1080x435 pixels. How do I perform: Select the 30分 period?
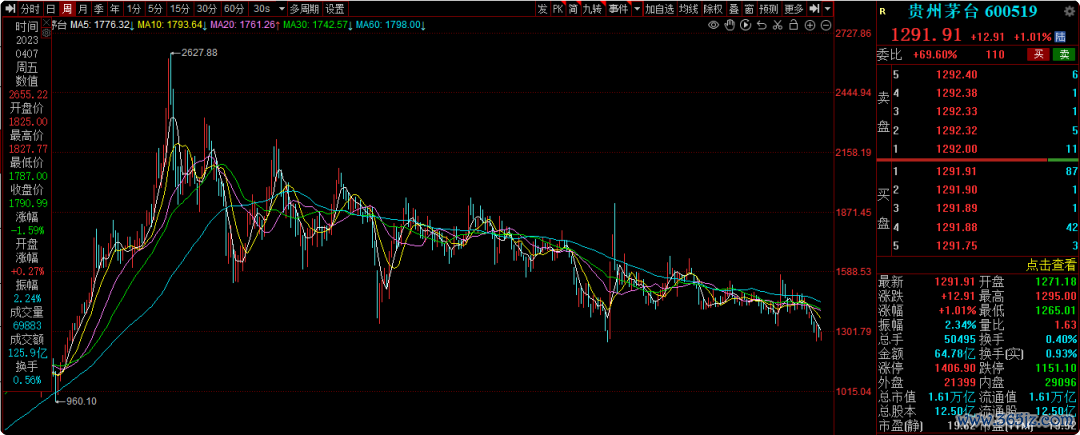pos(207,9)
